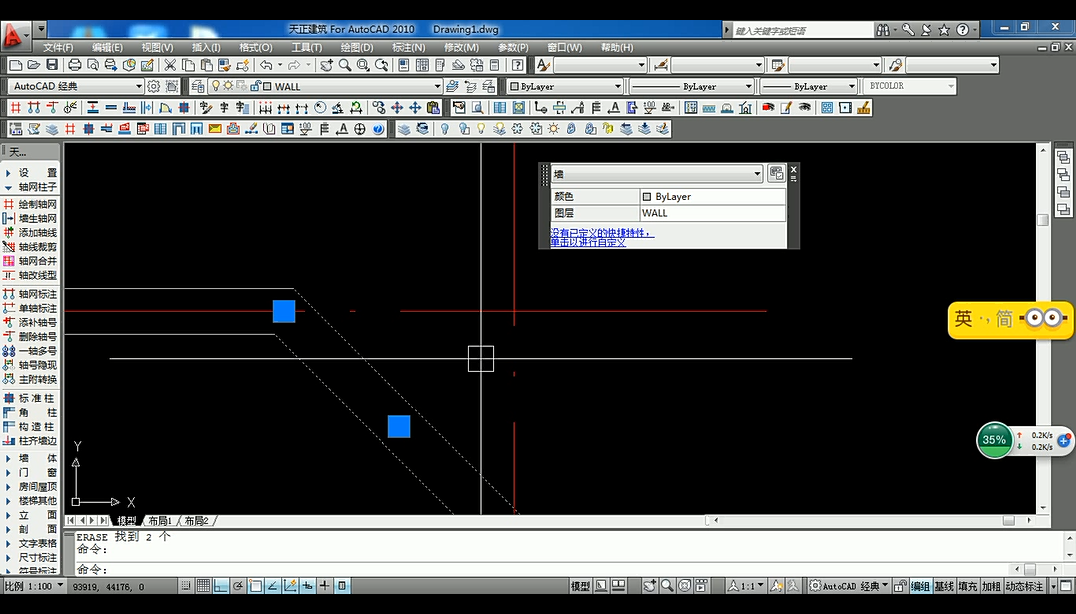Toggle the 编组 status bar button

click(x=919, y=587)
